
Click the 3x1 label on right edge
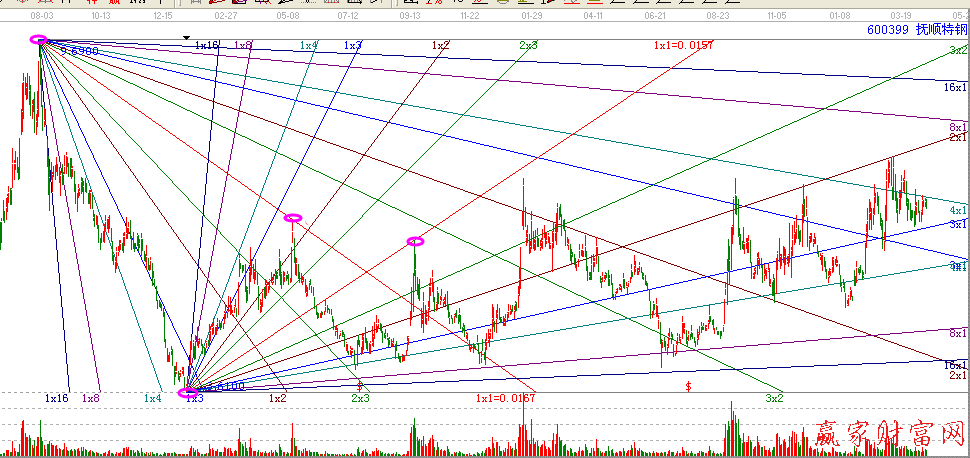click(x=957, y=225)
